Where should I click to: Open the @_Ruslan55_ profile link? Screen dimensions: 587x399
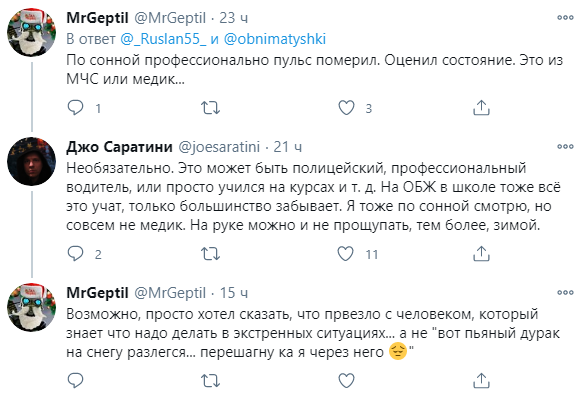[163, 39]
